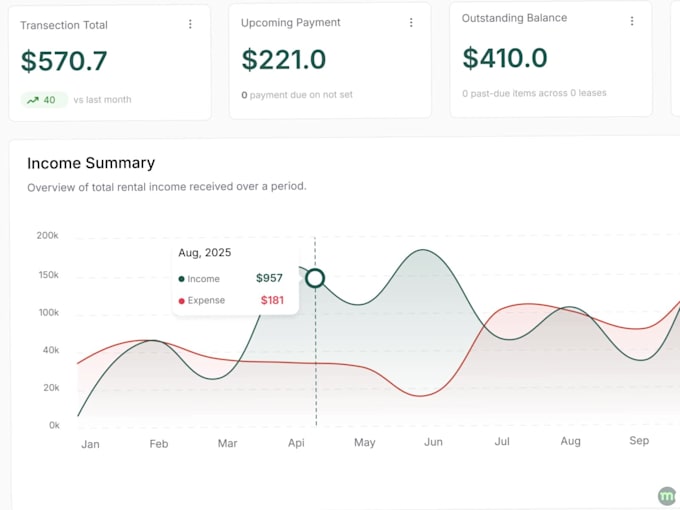Click the red Expense legend dot
680x510 pixels.
point(181,301)
